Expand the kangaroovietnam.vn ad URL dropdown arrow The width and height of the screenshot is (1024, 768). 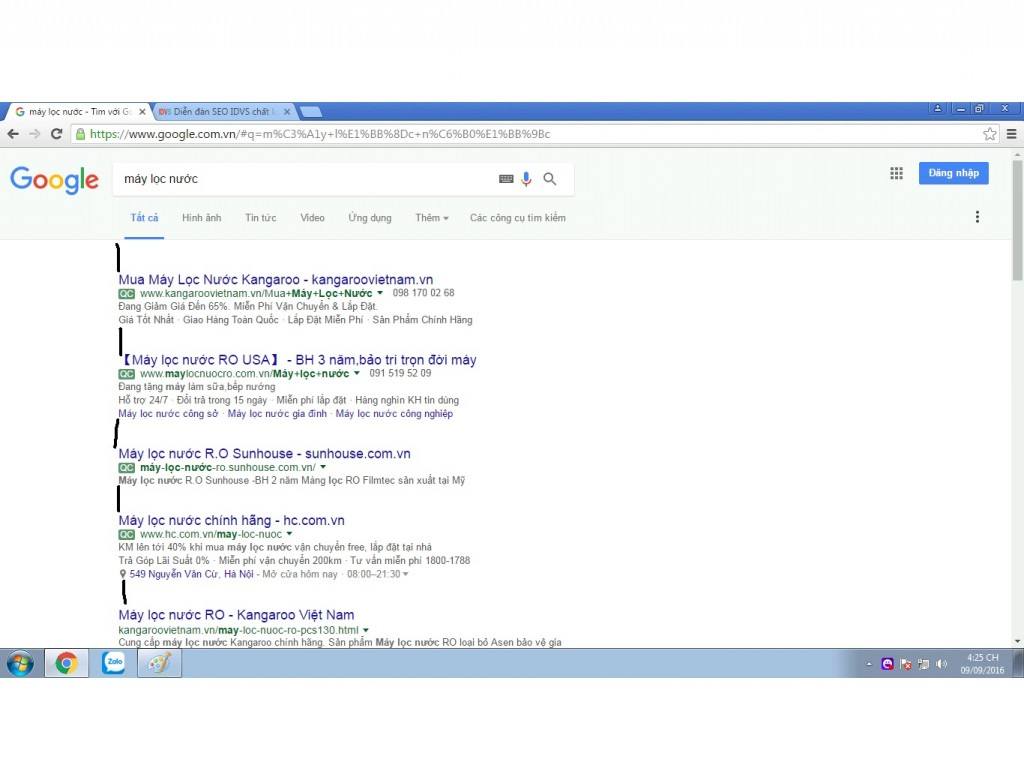(x=380, y=293)
